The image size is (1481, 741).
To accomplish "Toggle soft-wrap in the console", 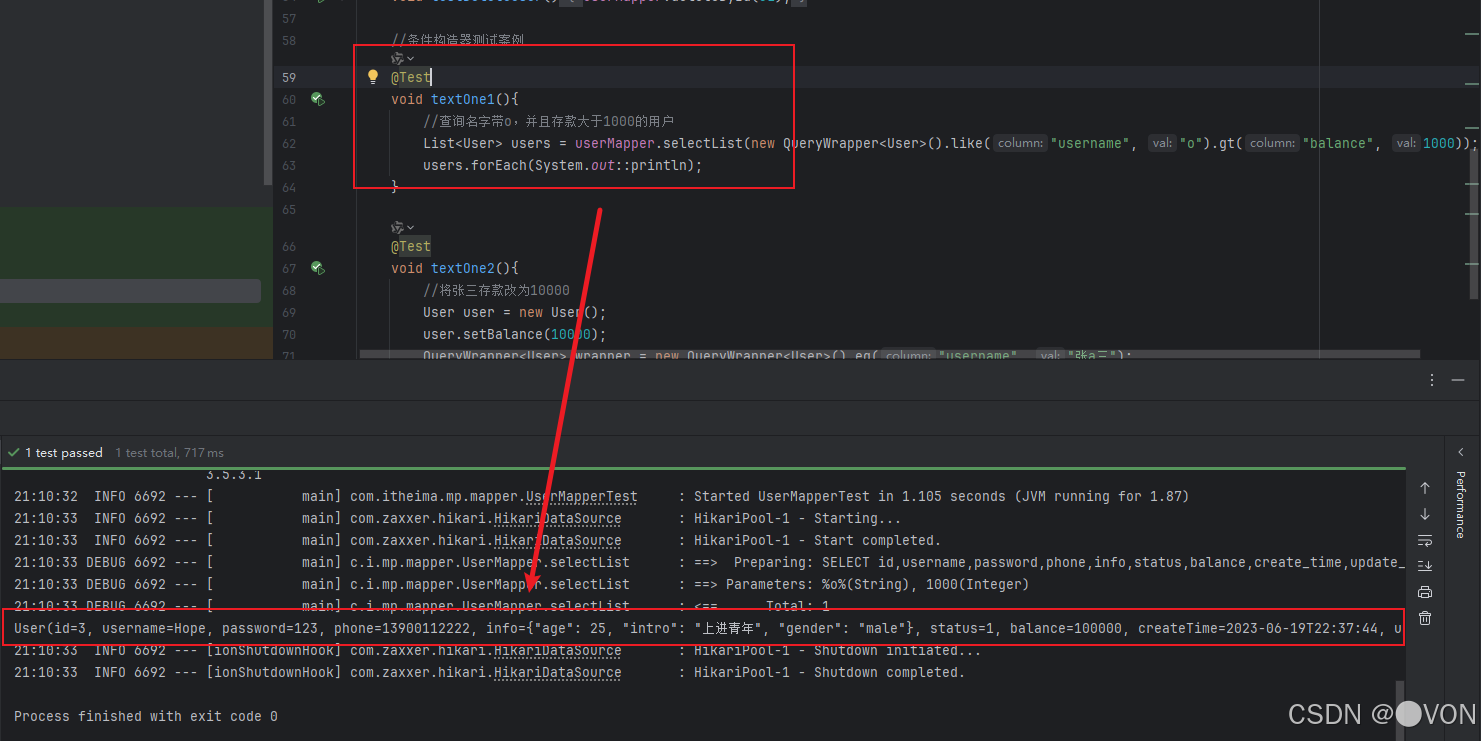I will tap(1425, 540).
